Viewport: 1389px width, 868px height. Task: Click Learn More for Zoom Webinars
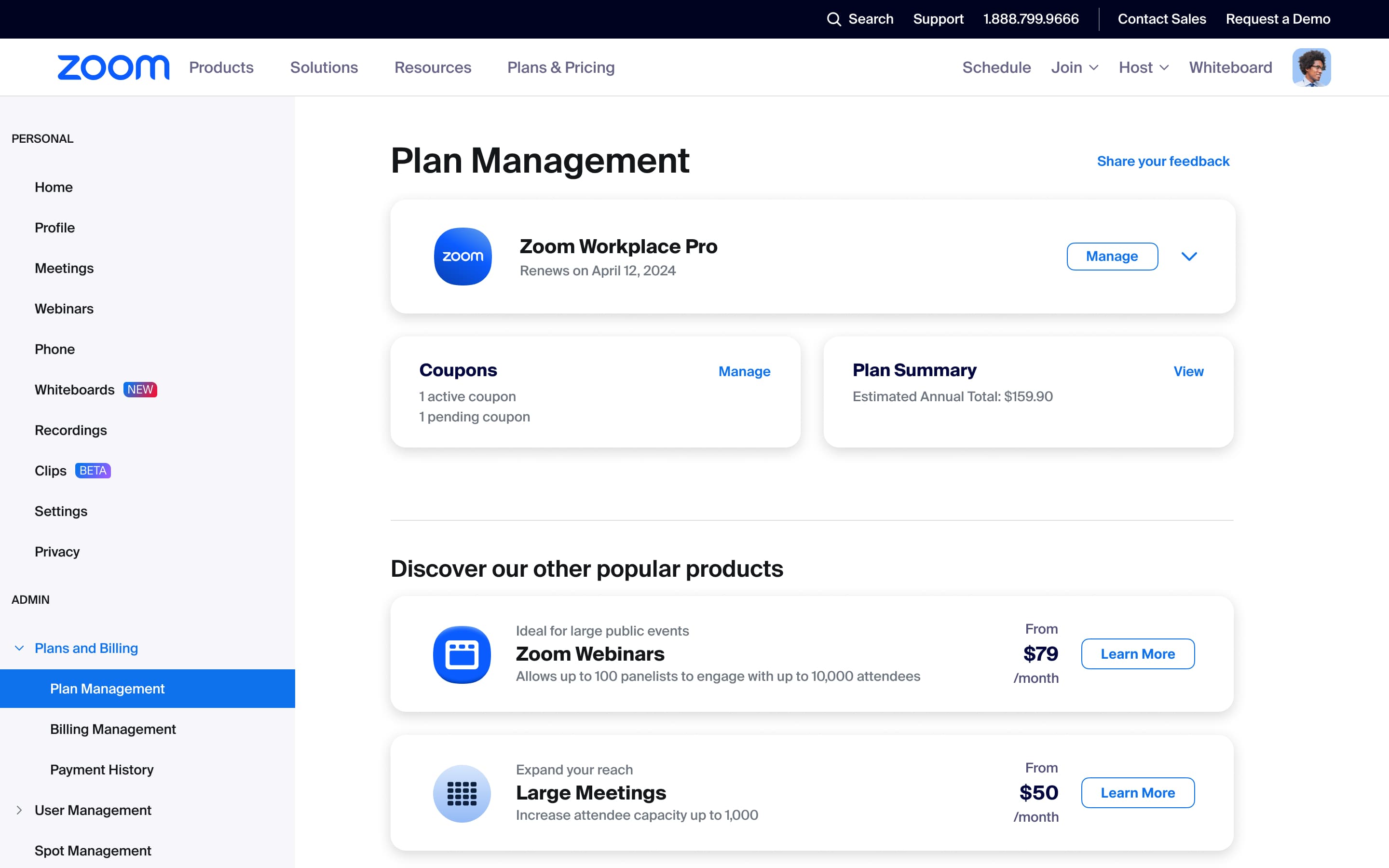point(1137,654)
